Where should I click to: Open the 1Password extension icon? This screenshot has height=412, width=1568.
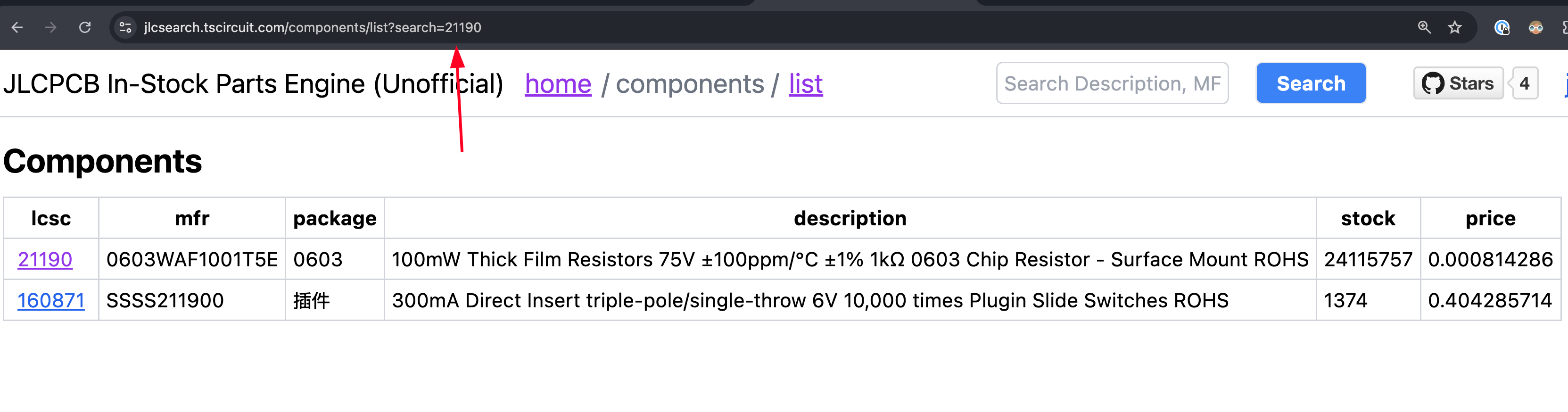coord(1502,27)
